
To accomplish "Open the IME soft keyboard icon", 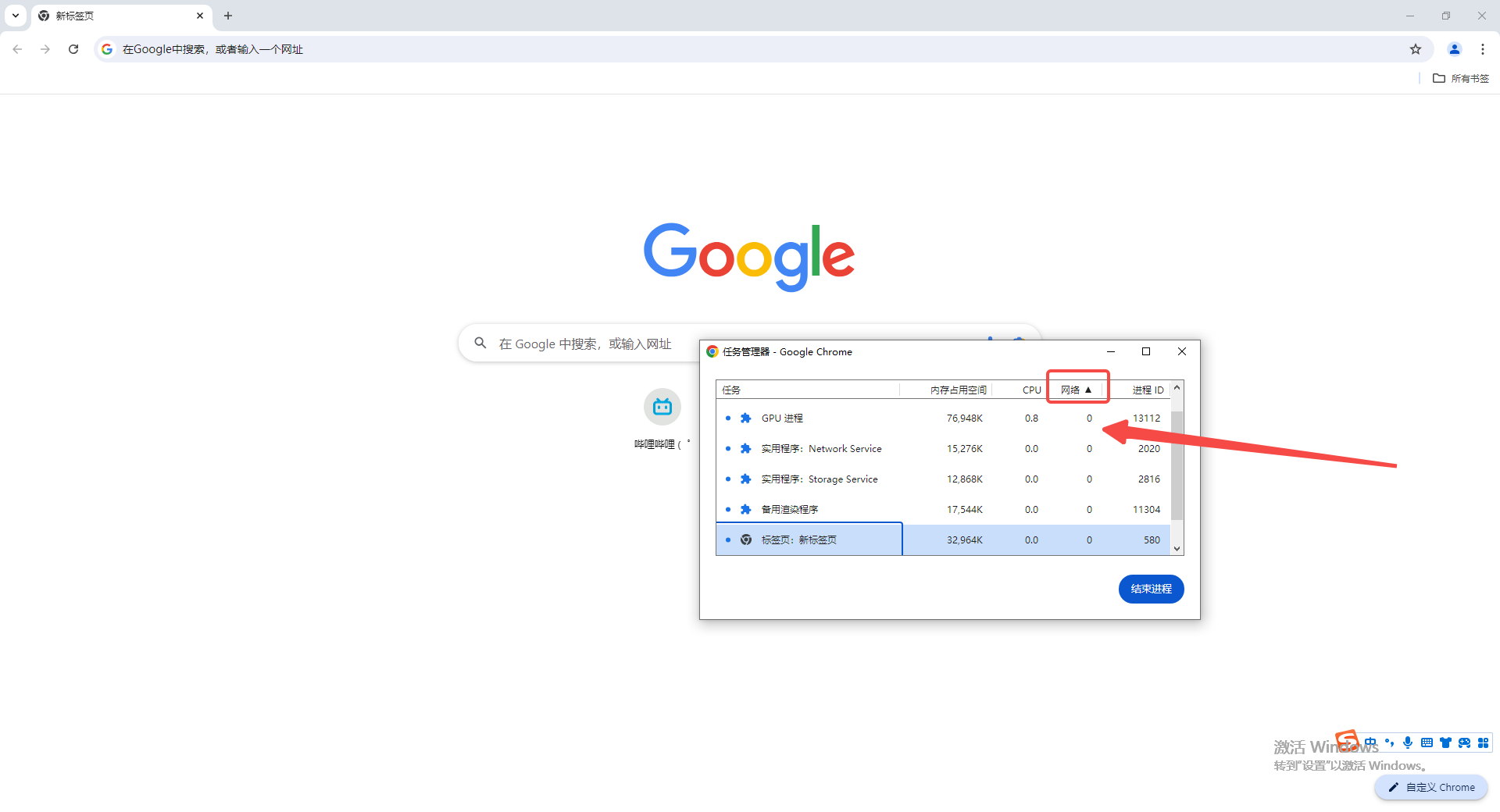I will click(x=1427, y=743).
